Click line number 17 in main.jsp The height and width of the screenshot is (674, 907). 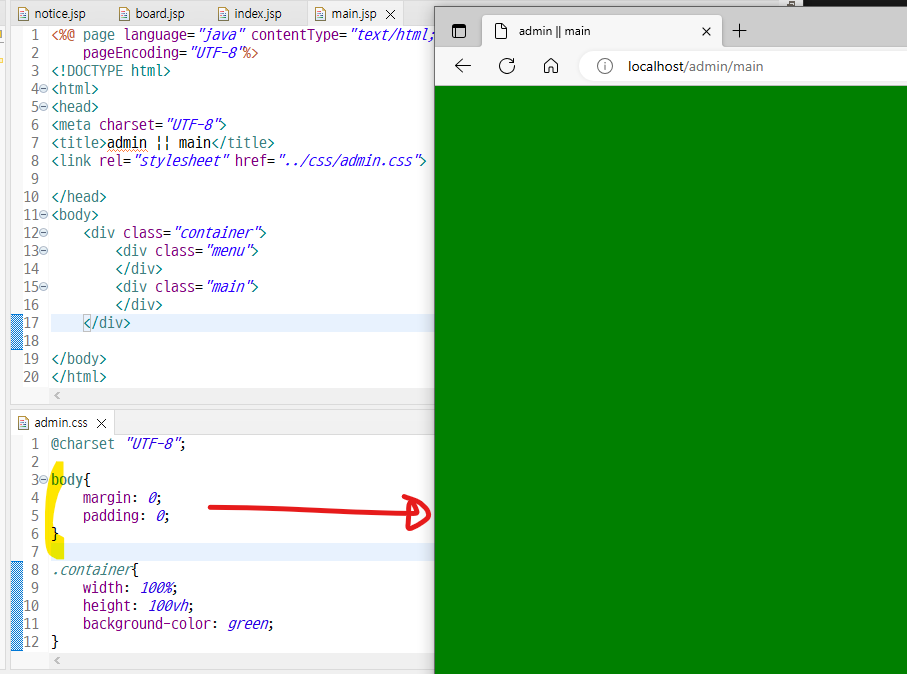click(x=31, y=323)
